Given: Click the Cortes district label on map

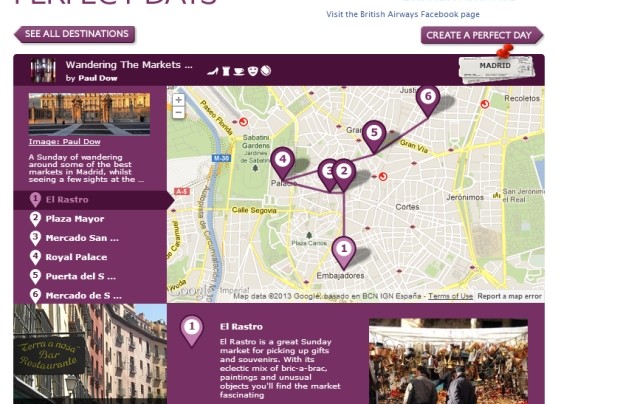Looking at the screenshot, I should [x=407, y=207].
